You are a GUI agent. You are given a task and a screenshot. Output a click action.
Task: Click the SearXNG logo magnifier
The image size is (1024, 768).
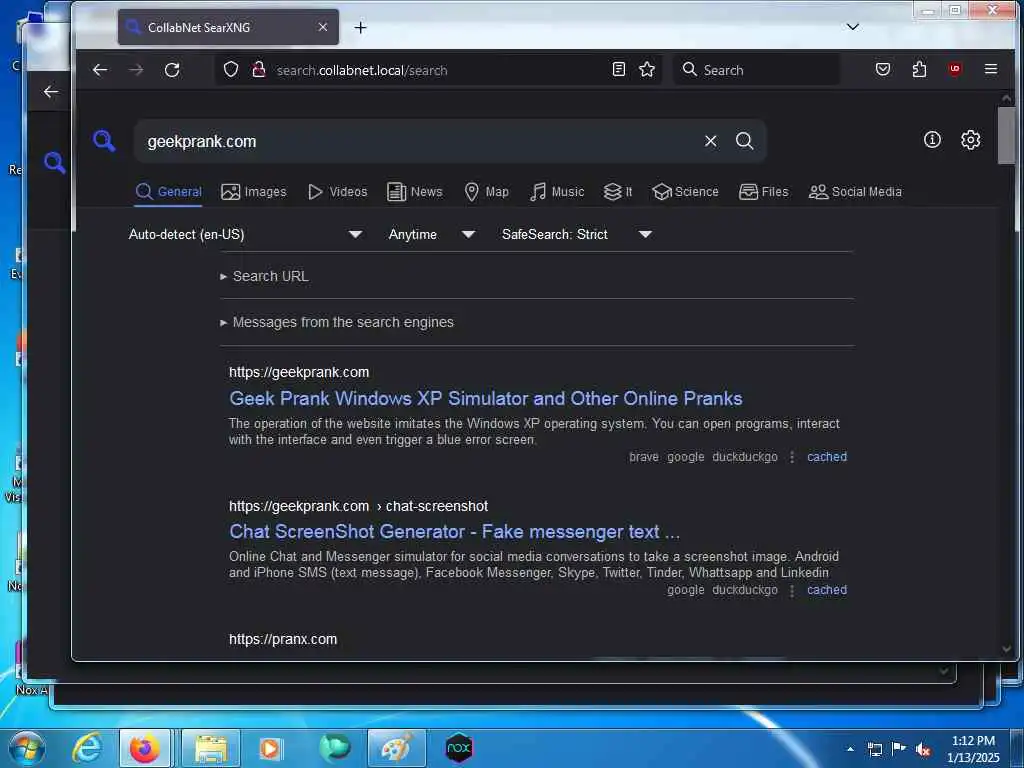(104, 140)
